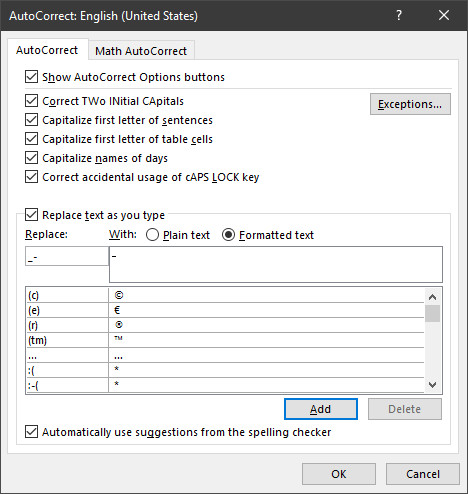Click the list scroll down arrow
The image size is (468, 494).
pos(432,385)
